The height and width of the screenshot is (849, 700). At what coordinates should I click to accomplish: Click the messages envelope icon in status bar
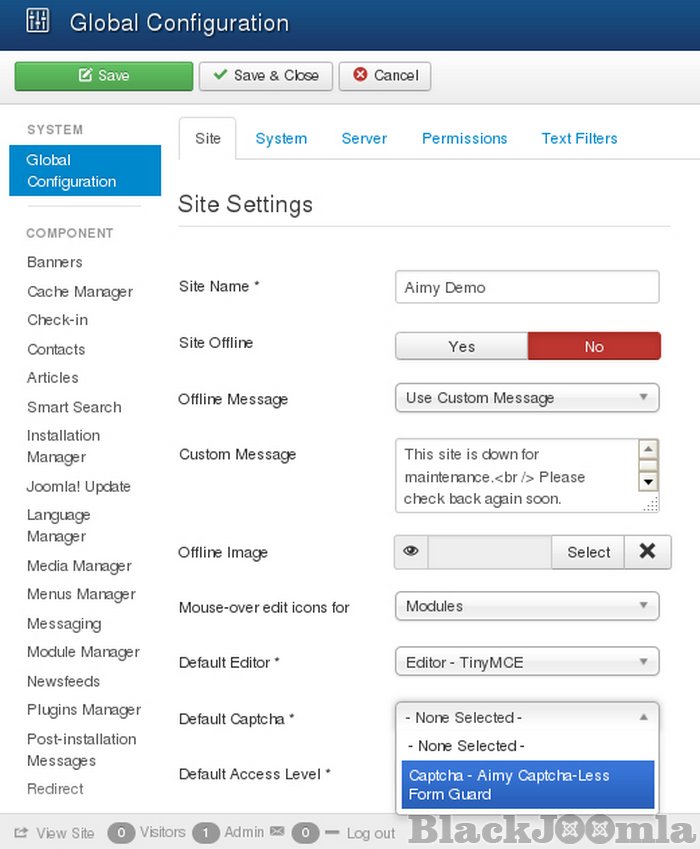pos(277,832)
